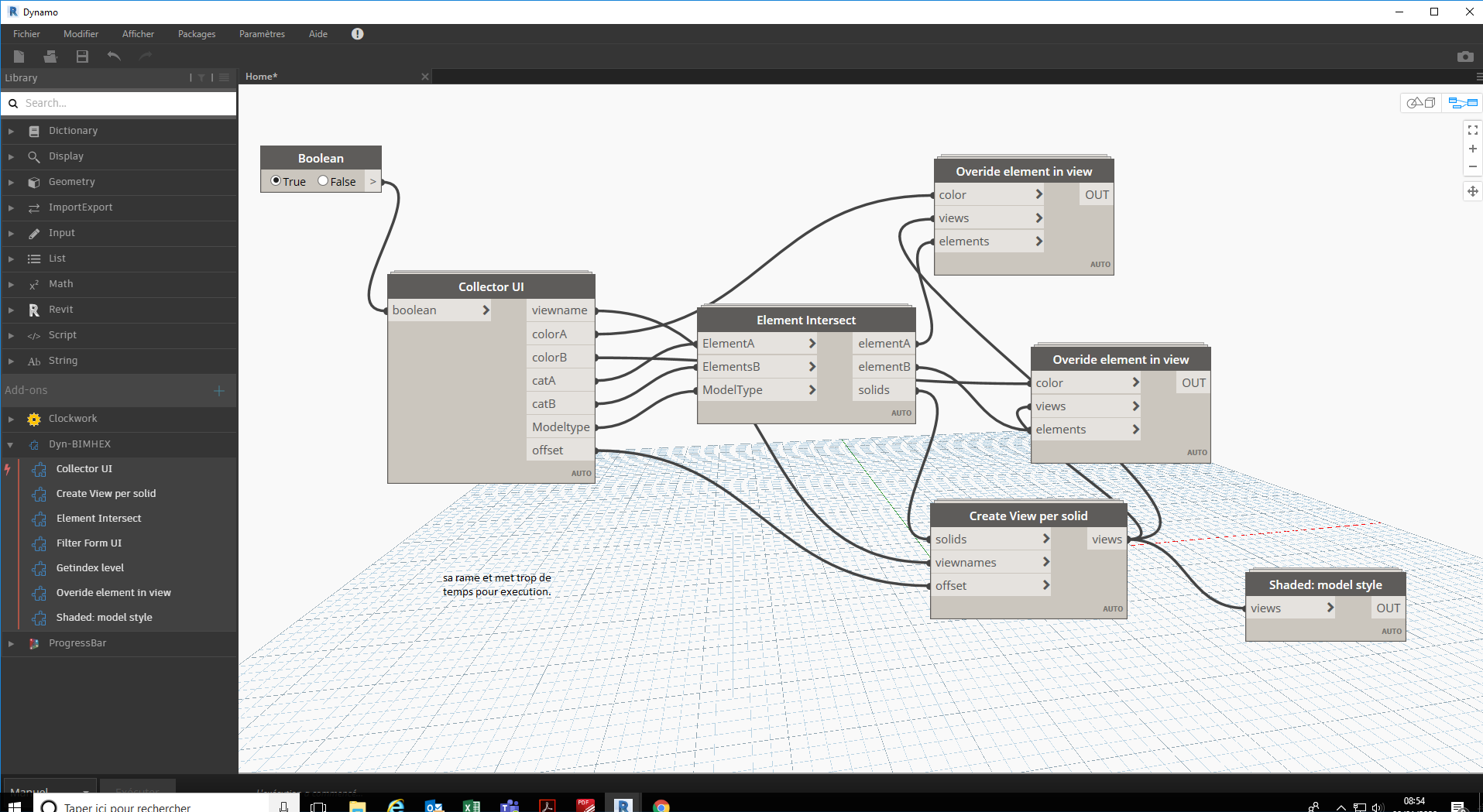Open the Packages menu
The height and width of the screenshot is (812, 1483).
coord(197,34)
